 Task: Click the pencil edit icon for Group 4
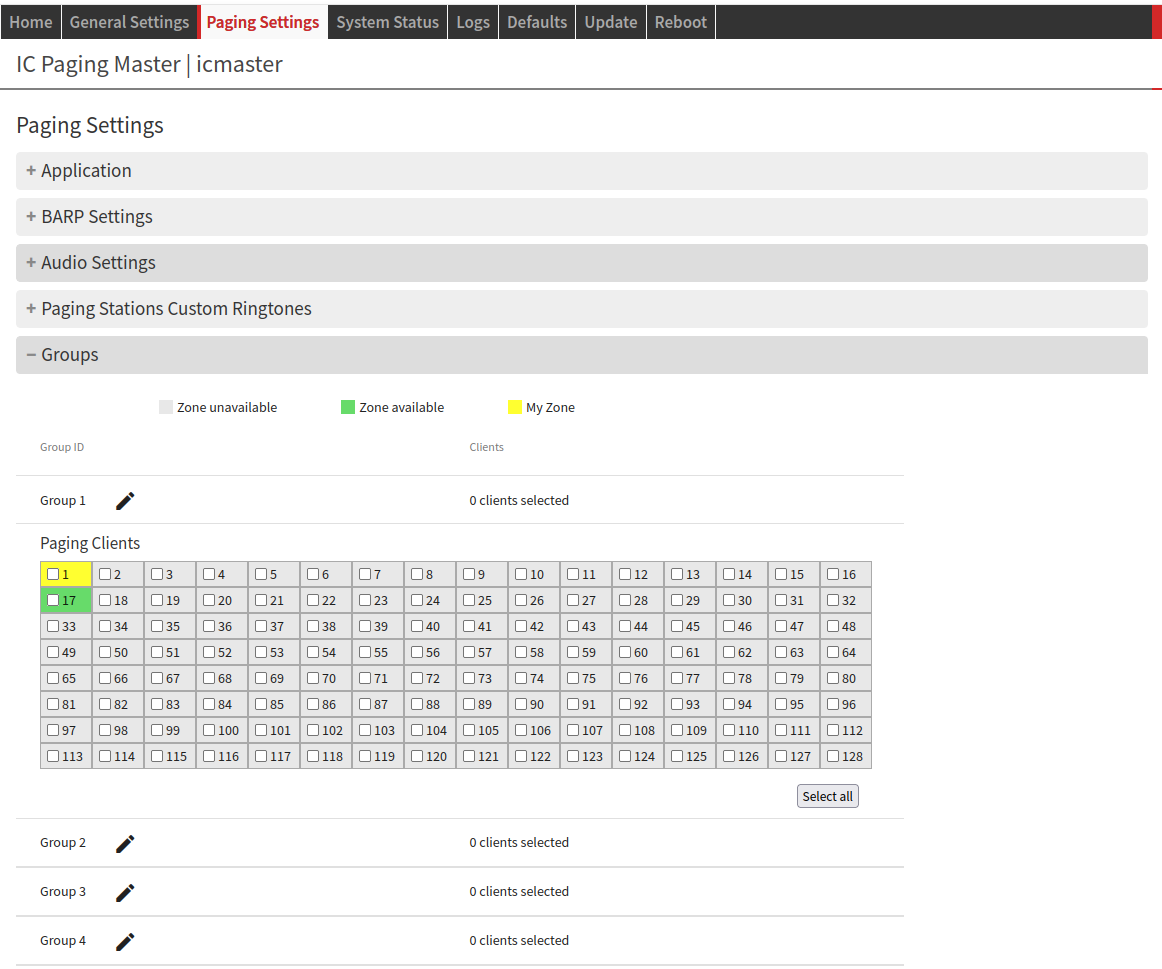click(125, 942)
